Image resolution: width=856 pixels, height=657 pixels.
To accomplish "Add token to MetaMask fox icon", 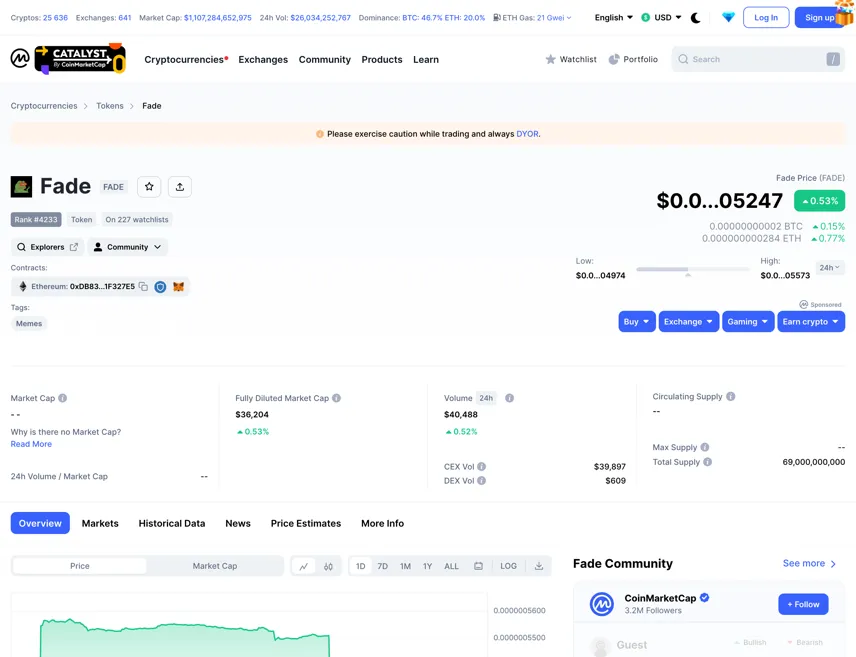I will point(179,287).
